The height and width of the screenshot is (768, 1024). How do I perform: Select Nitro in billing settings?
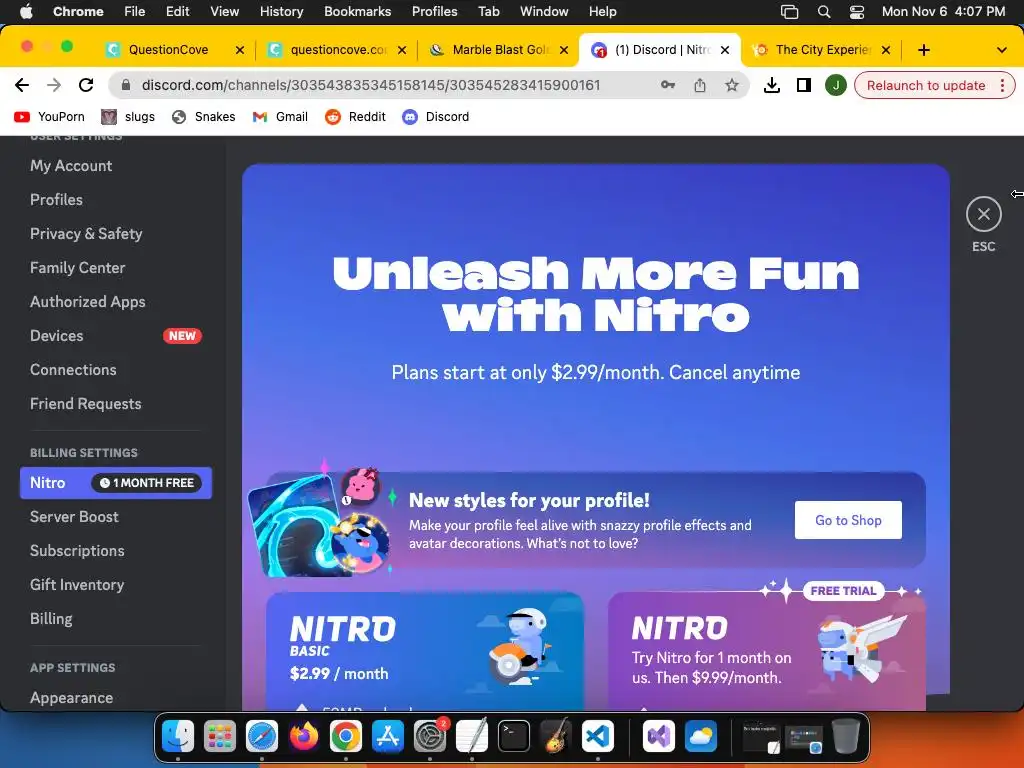tap(116, 483)
